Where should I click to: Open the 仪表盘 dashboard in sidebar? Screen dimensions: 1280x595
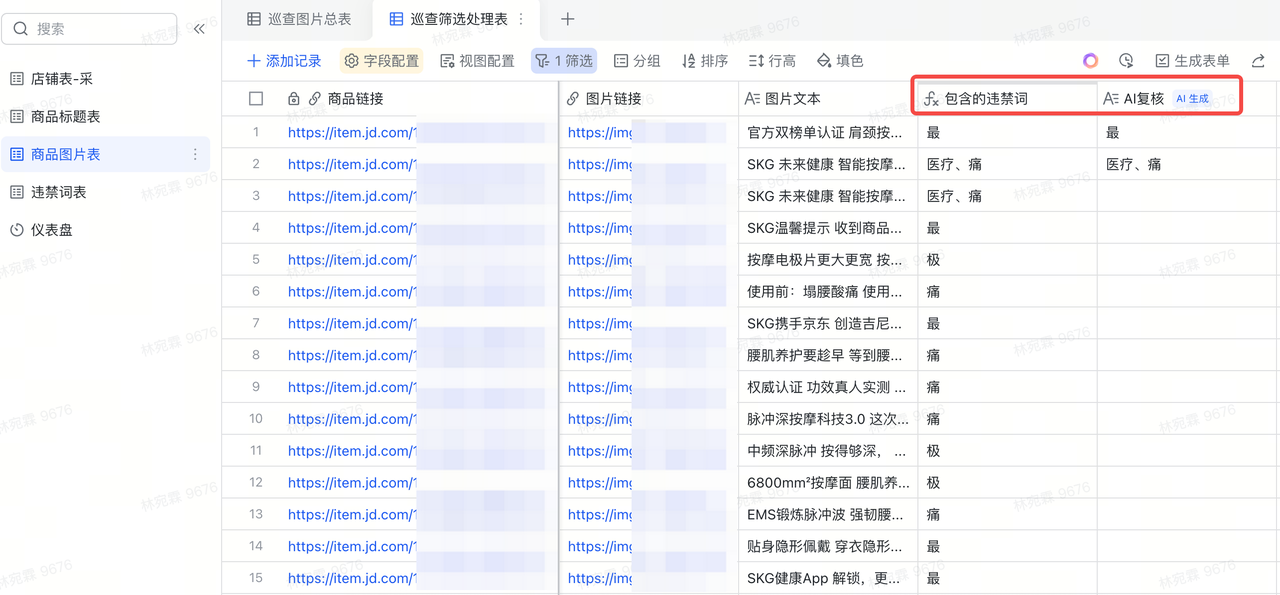pos(54,230)
